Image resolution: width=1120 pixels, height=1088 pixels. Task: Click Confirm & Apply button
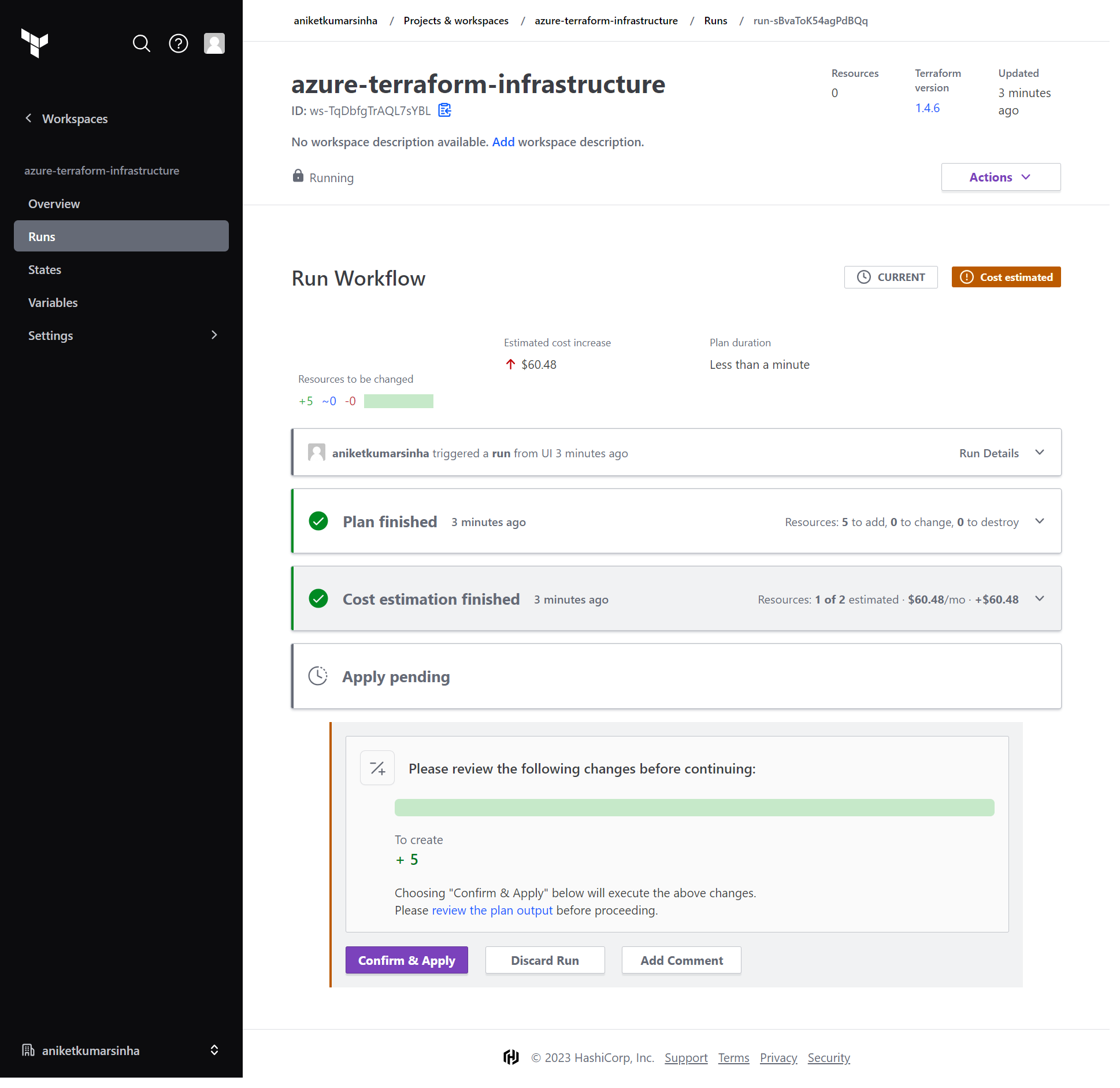coord(407,960)
